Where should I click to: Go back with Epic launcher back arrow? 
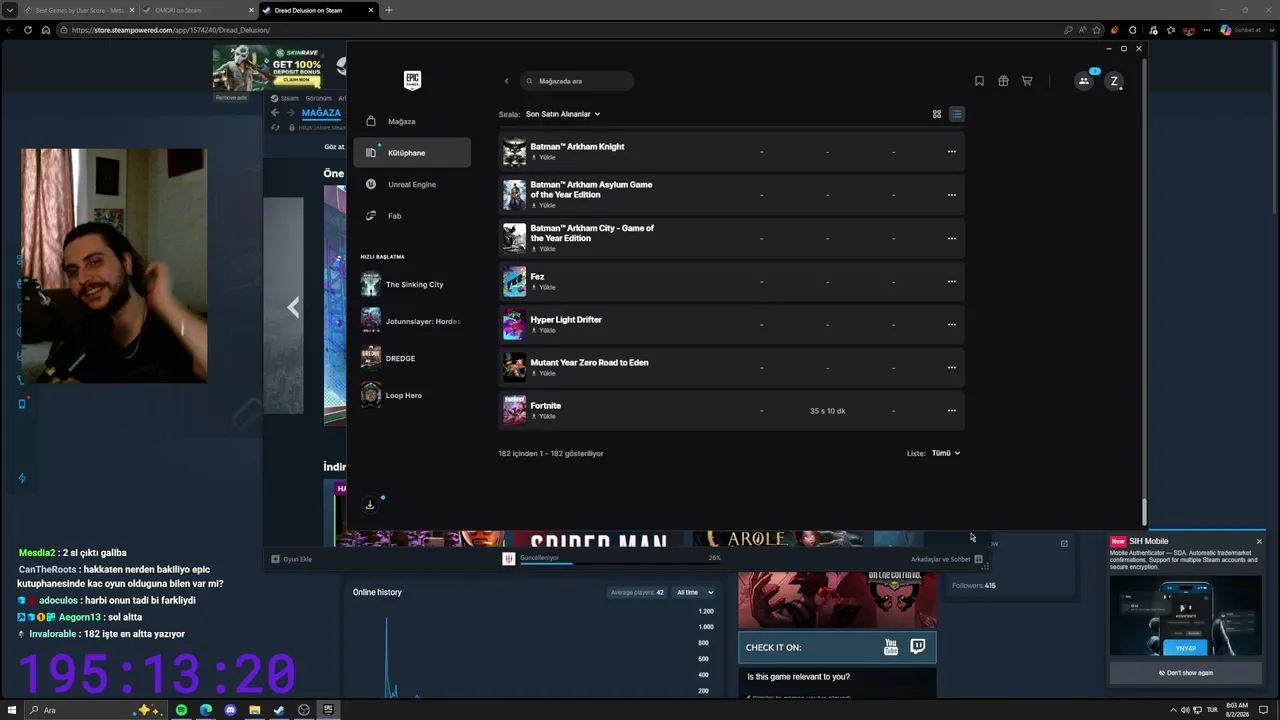point(506,81)
